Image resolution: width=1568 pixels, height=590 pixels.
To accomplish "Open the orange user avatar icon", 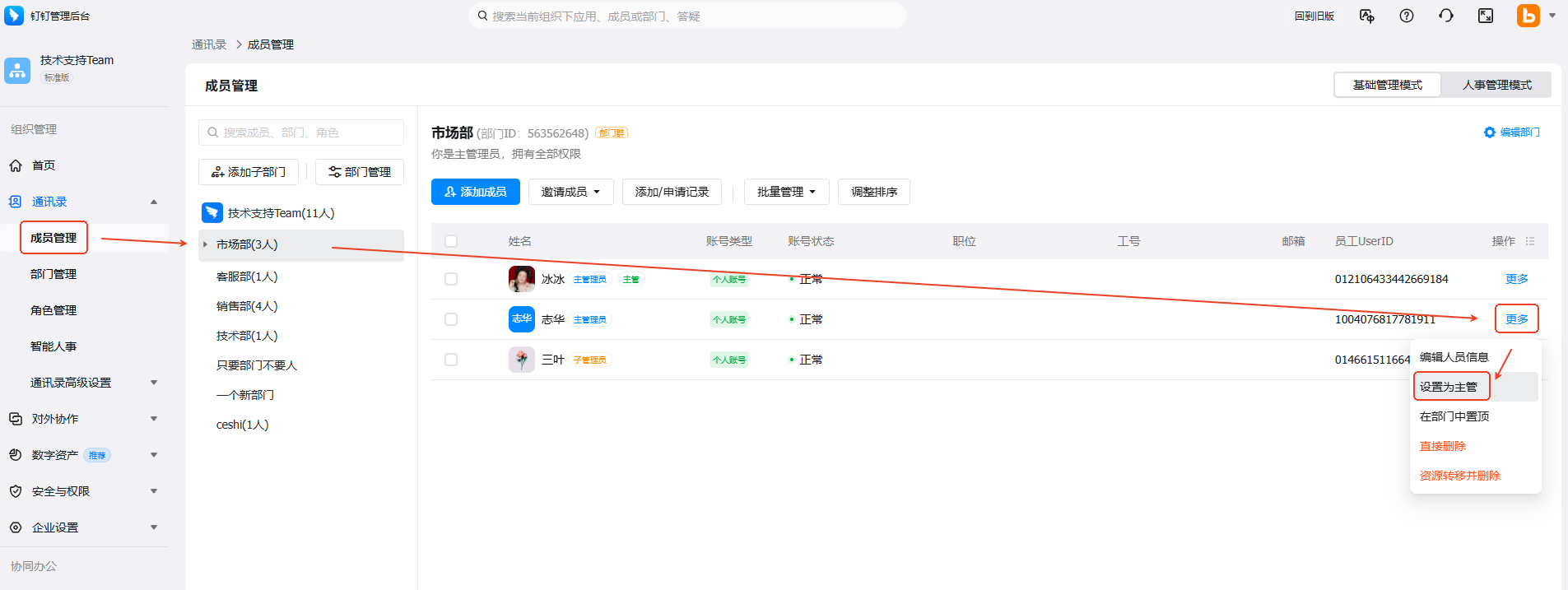I will tap(1528, 16).
